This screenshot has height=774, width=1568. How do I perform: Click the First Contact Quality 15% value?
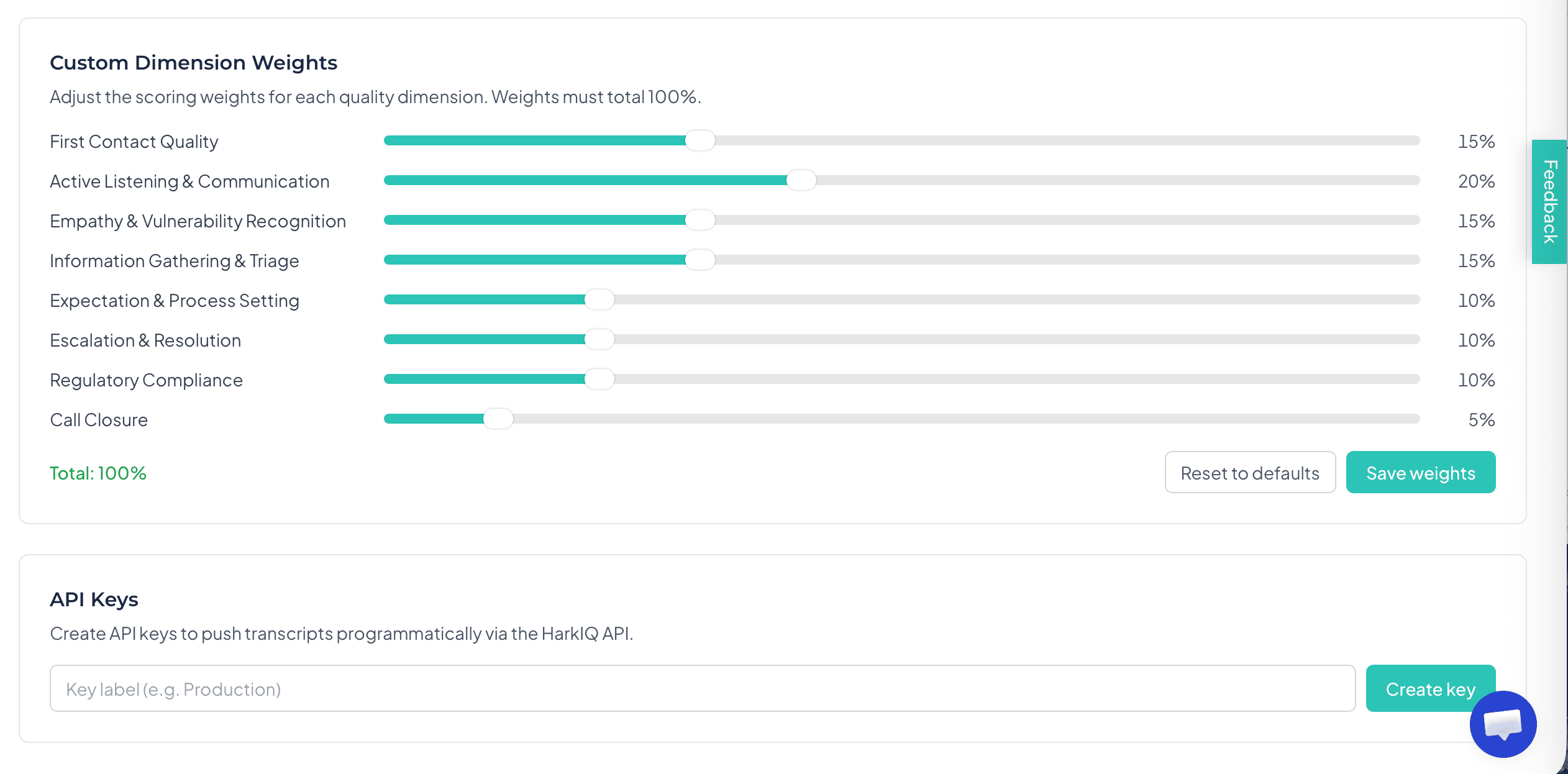[x=1476, y=142]
